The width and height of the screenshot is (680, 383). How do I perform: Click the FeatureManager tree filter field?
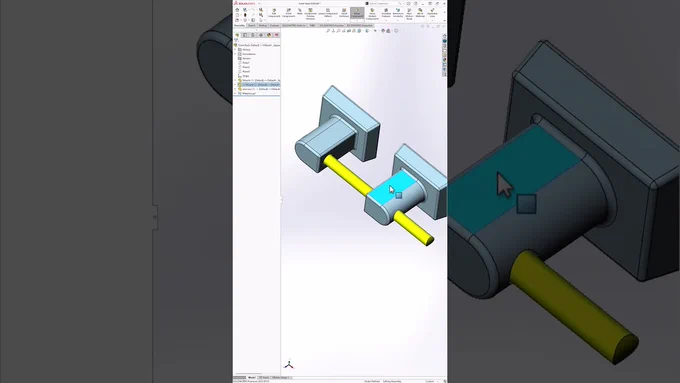258,40
